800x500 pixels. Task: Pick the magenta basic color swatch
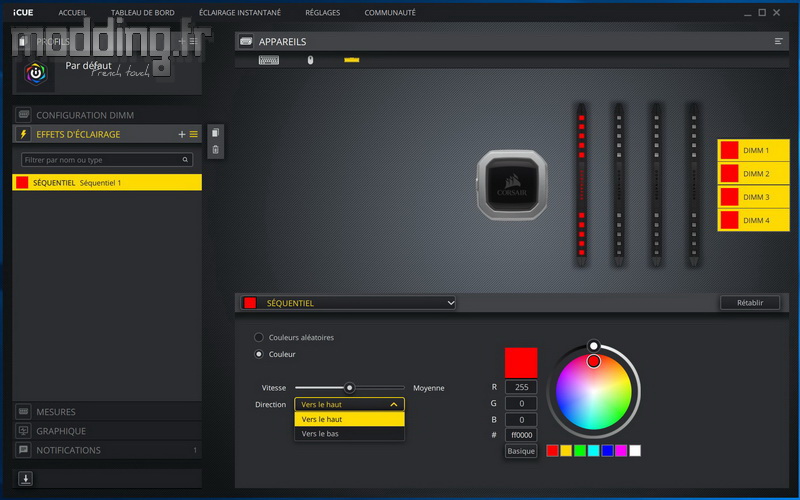pos(621,451)
